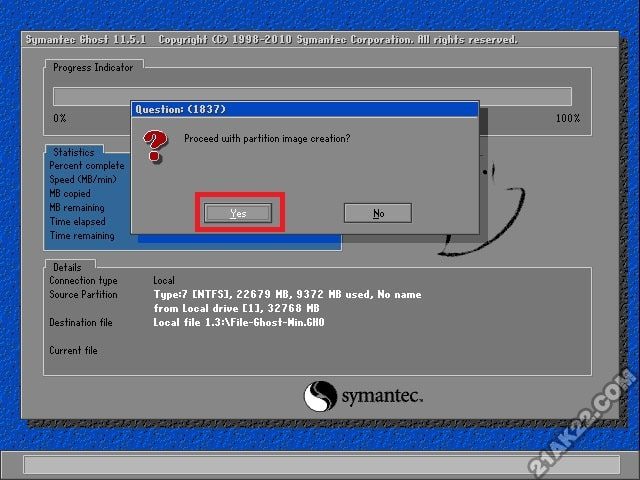Click the Symantec logo at bottom

[363, 396]
